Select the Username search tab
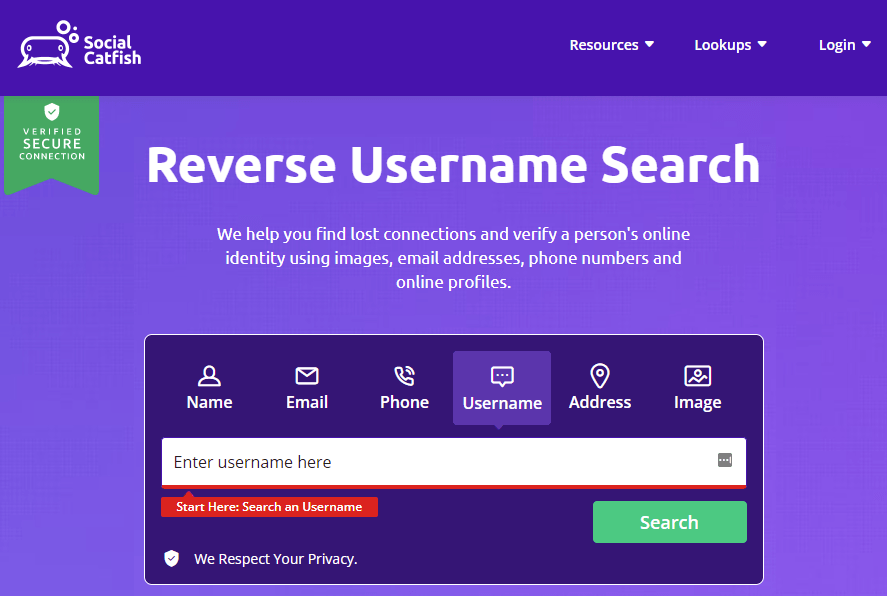 pos(502,388)
